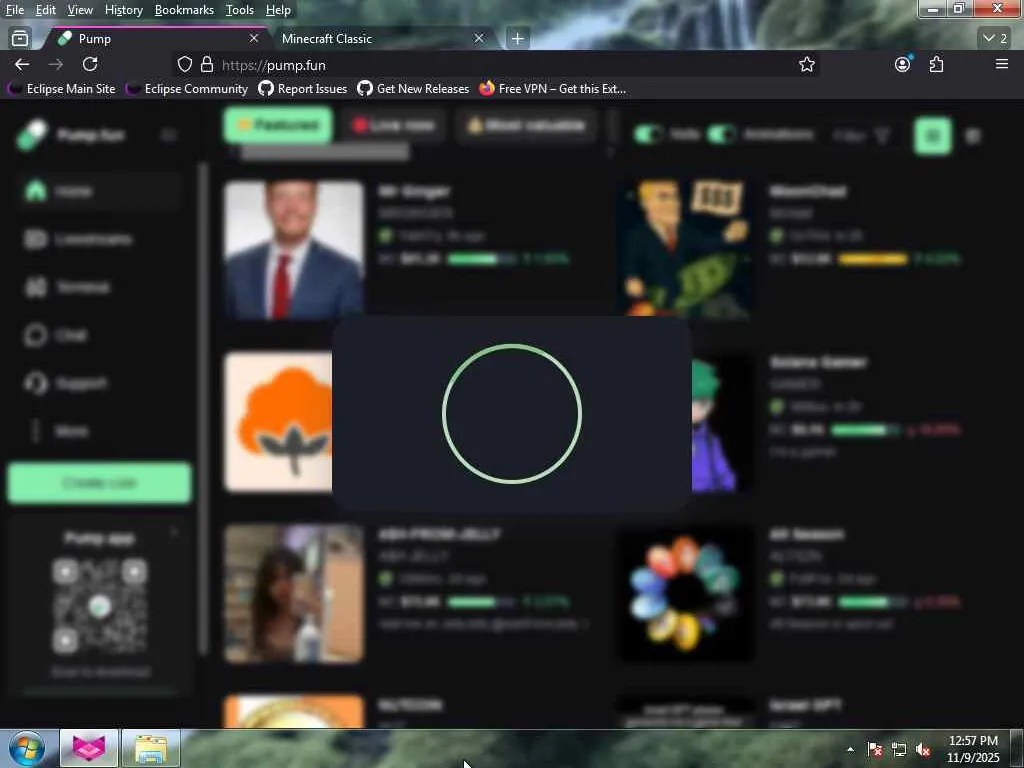Open the History menu
The image size is (1024, 768).
(123, 10)
